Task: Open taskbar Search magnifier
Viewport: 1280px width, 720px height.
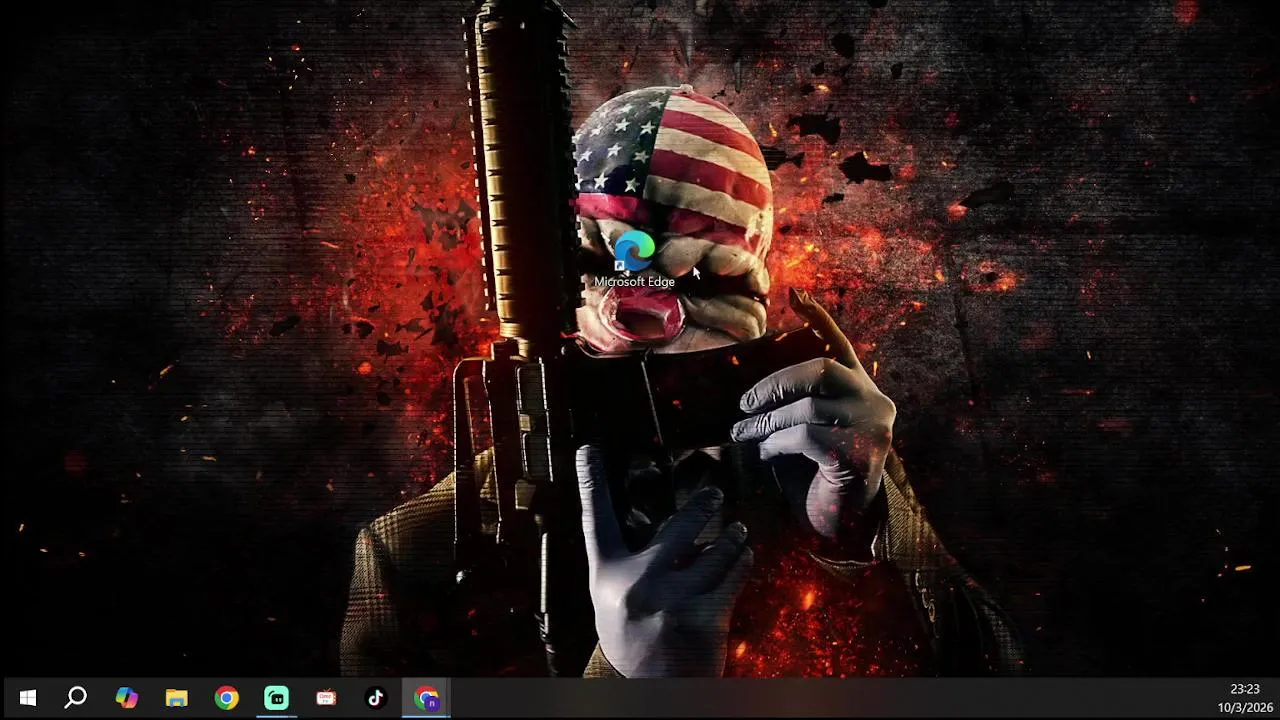Action: point(76,698)
